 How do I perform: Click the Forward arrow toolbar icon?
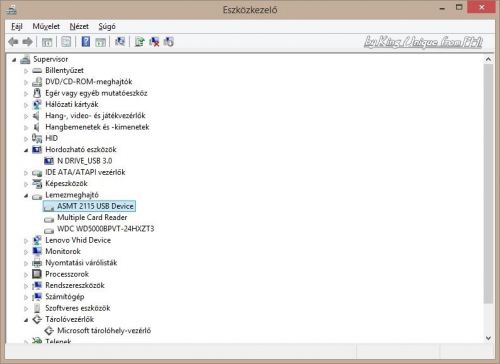pos(27,42)
